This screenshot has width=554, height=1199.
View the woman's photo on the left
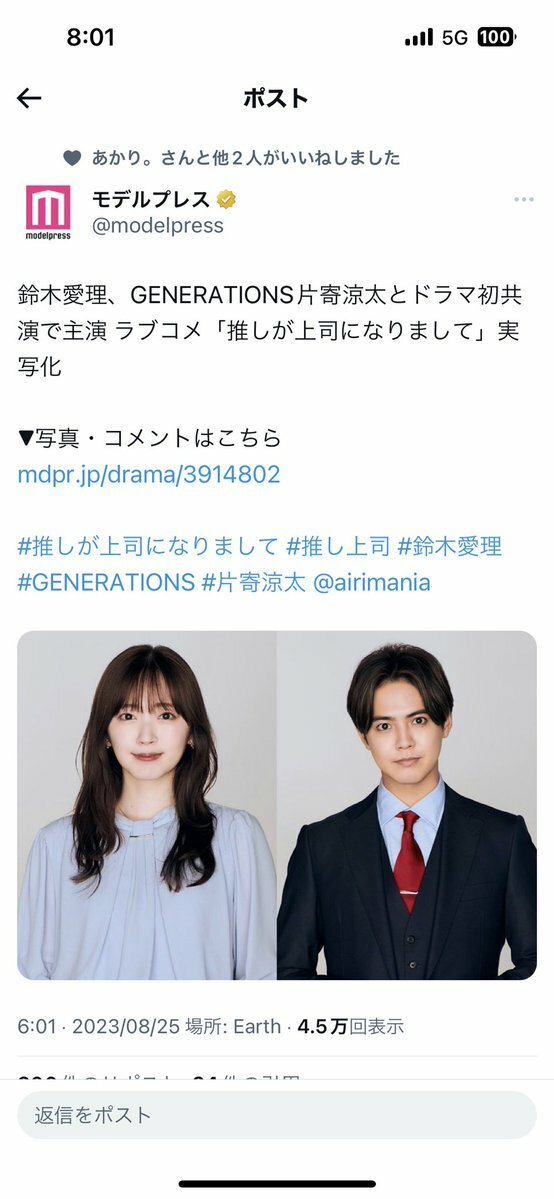[147, 805]
